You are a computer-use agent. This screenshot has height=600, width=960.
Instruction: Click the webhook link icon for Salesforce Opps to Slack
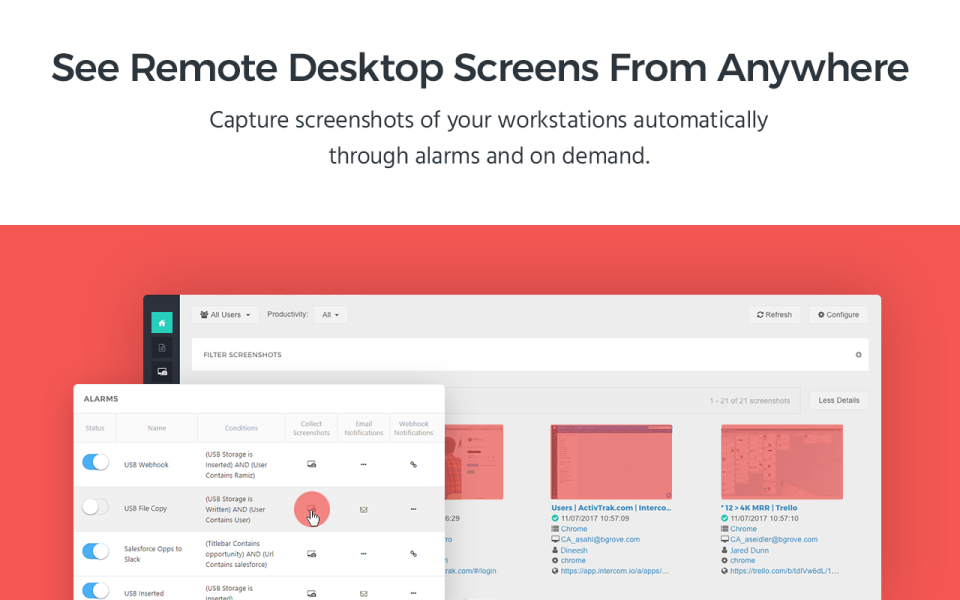(413, 554)
